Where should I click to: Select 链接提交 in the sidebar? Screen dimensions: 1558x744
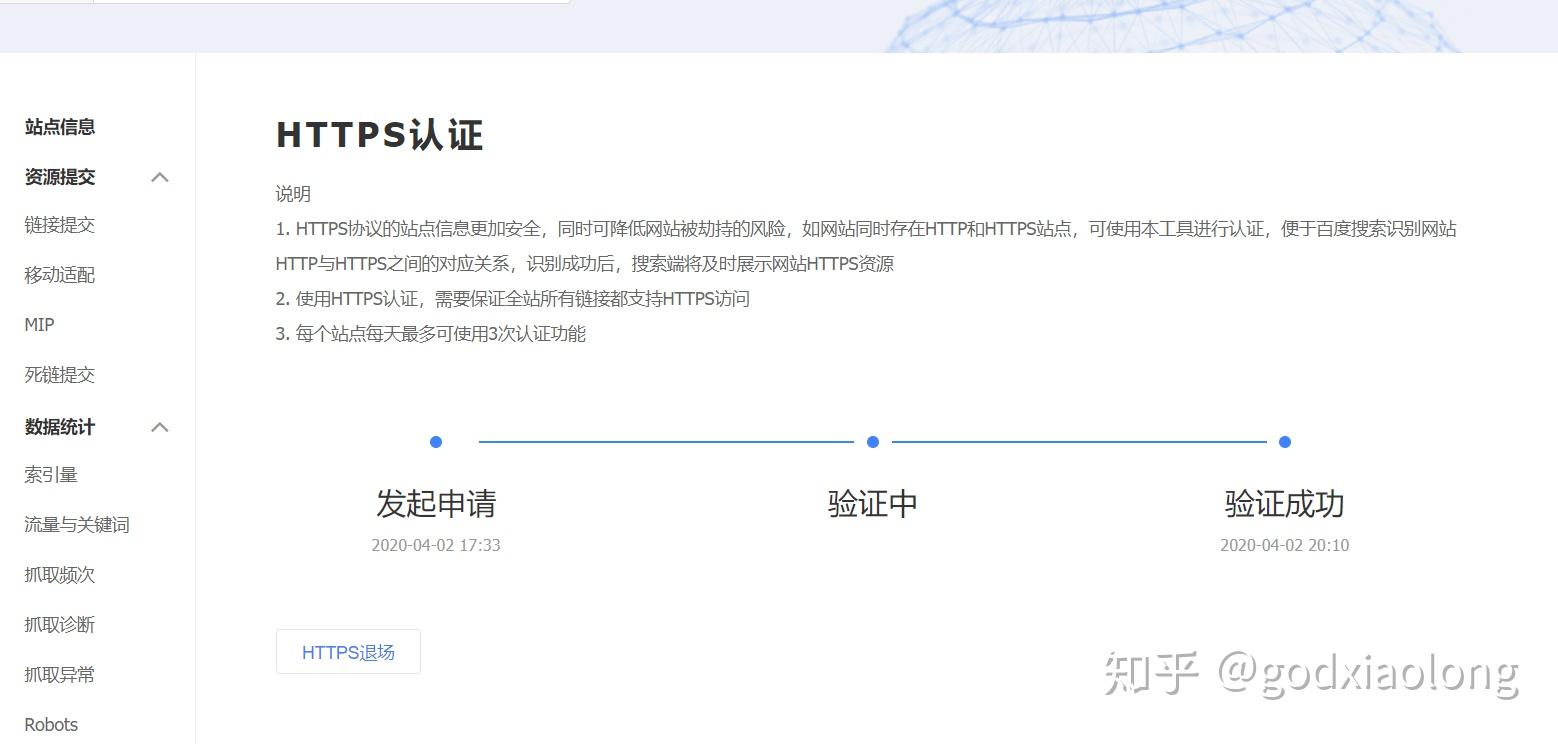59,224
